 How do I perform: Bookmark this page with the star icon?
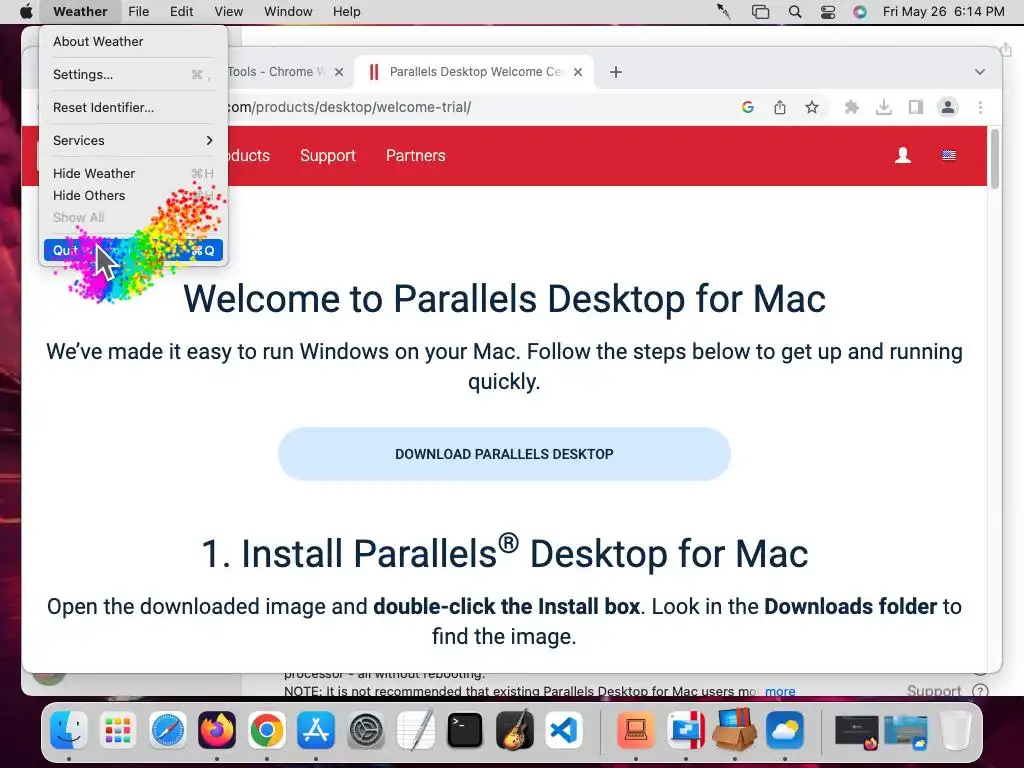coord(812,107)
